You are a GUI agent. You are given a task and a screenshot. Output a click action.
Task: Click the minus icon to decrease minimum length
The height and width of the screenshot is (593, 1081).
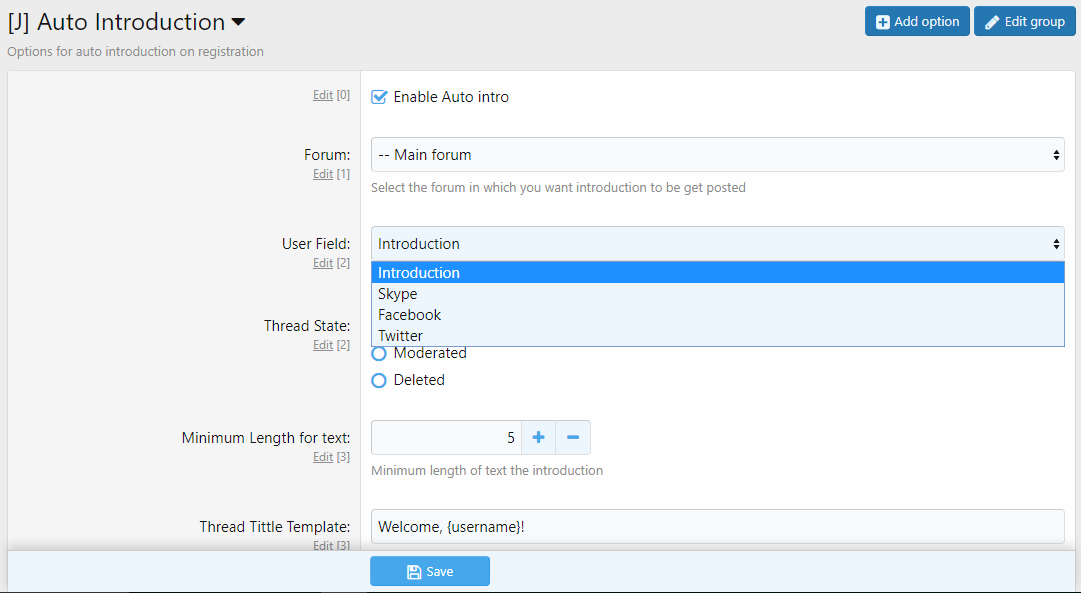point(573,437)
